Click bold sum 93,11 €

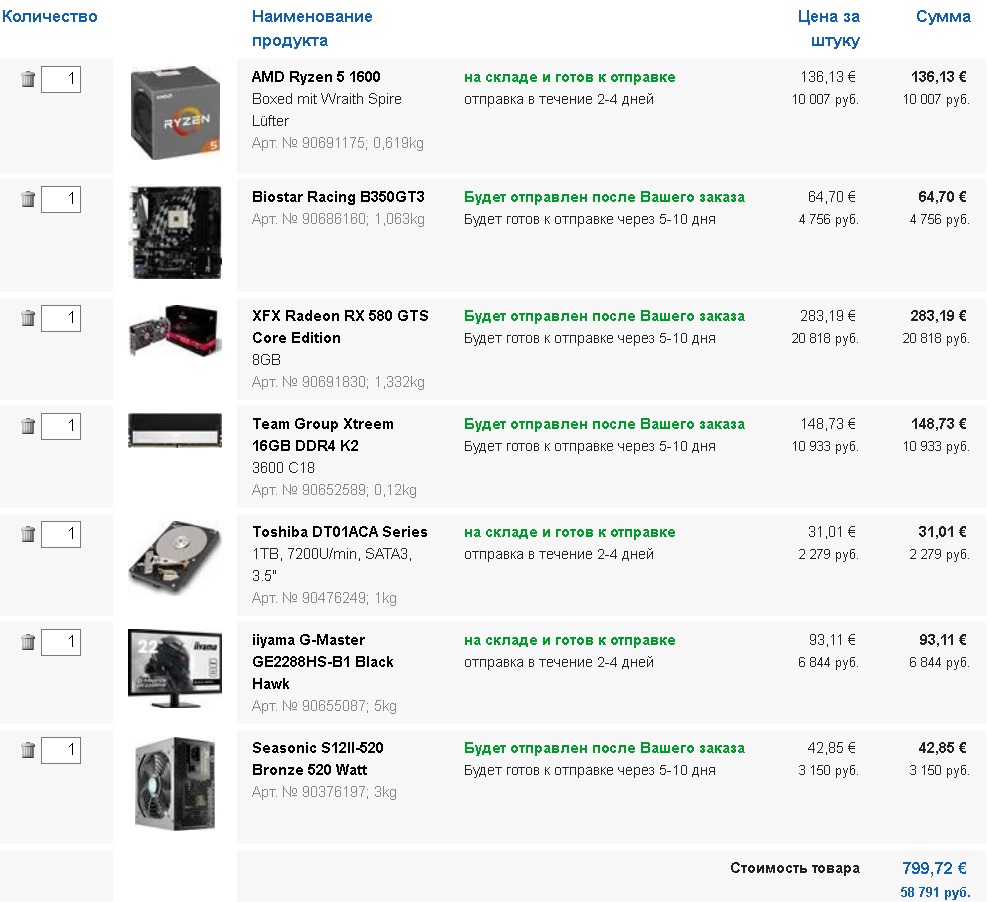[942, 640]
